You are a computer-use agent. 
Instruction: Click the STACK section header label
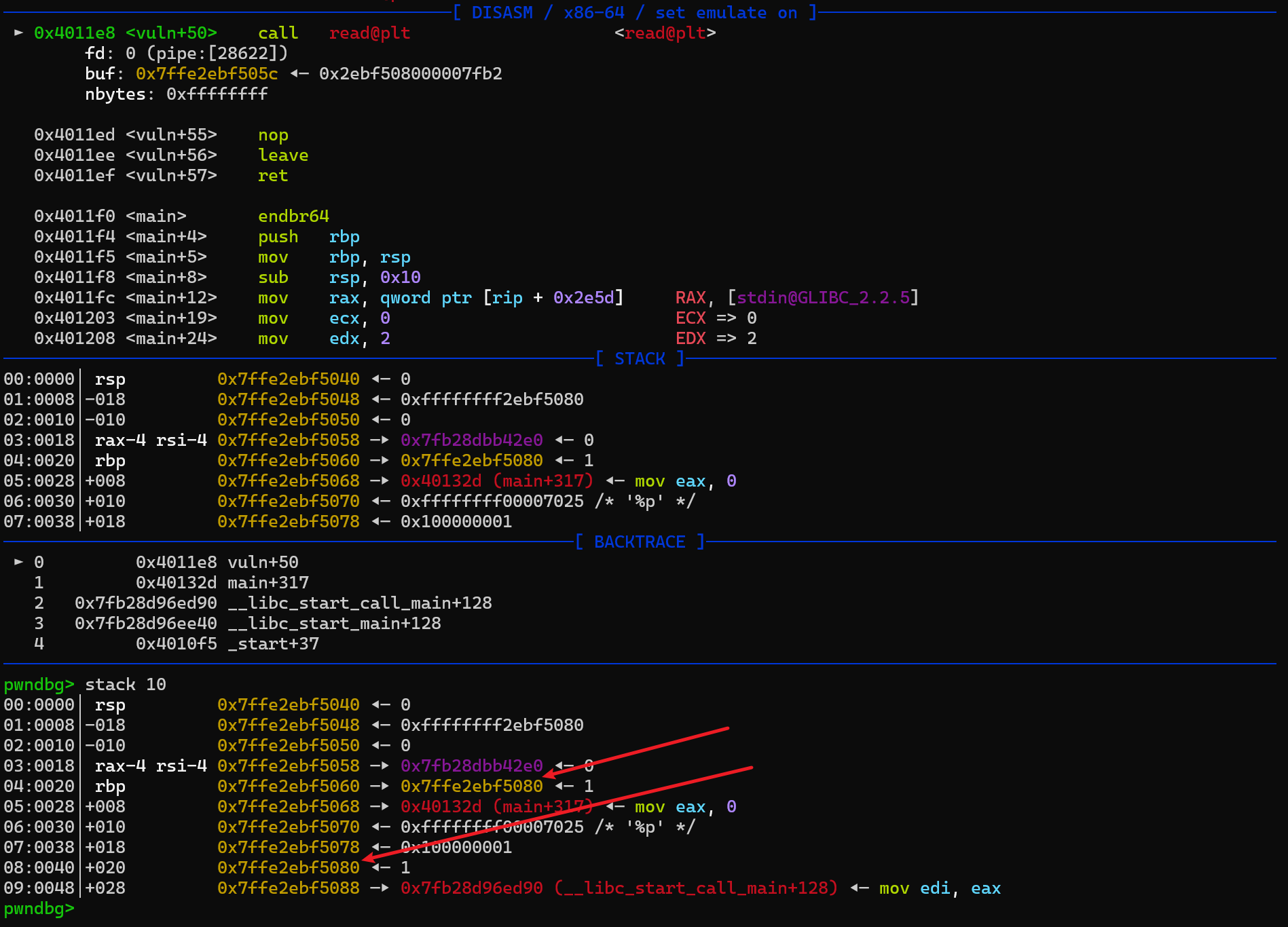(x=640, y=359)
